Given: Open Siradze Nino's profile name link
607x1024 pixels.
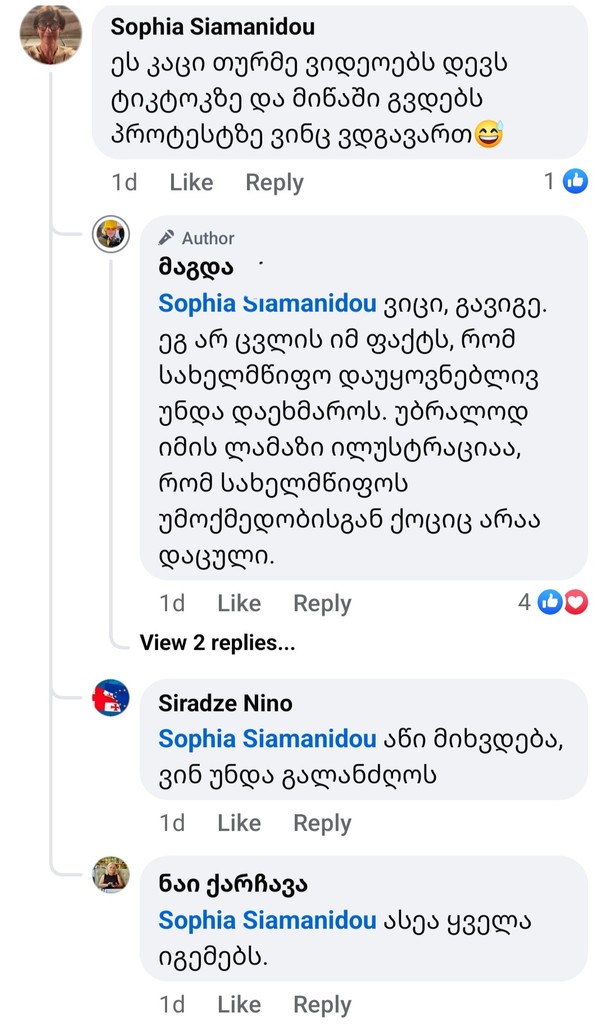Looking at the screenshot, I should point(225,703).
